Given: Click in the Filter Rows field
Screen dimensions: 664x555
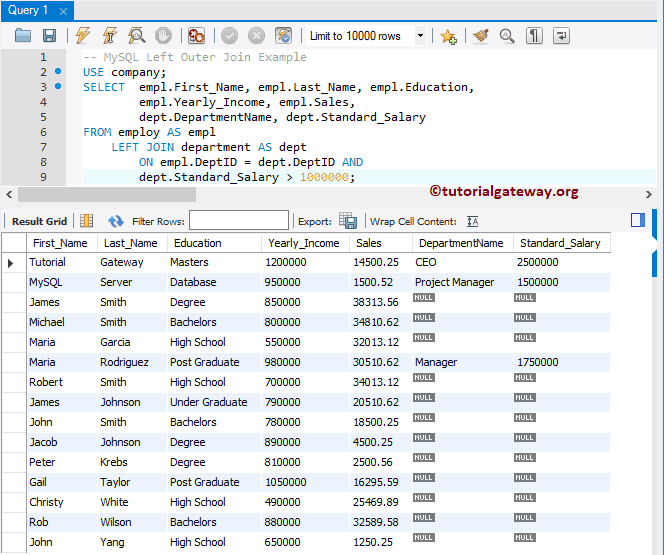Looking at the screenshot, I should 238,221.
